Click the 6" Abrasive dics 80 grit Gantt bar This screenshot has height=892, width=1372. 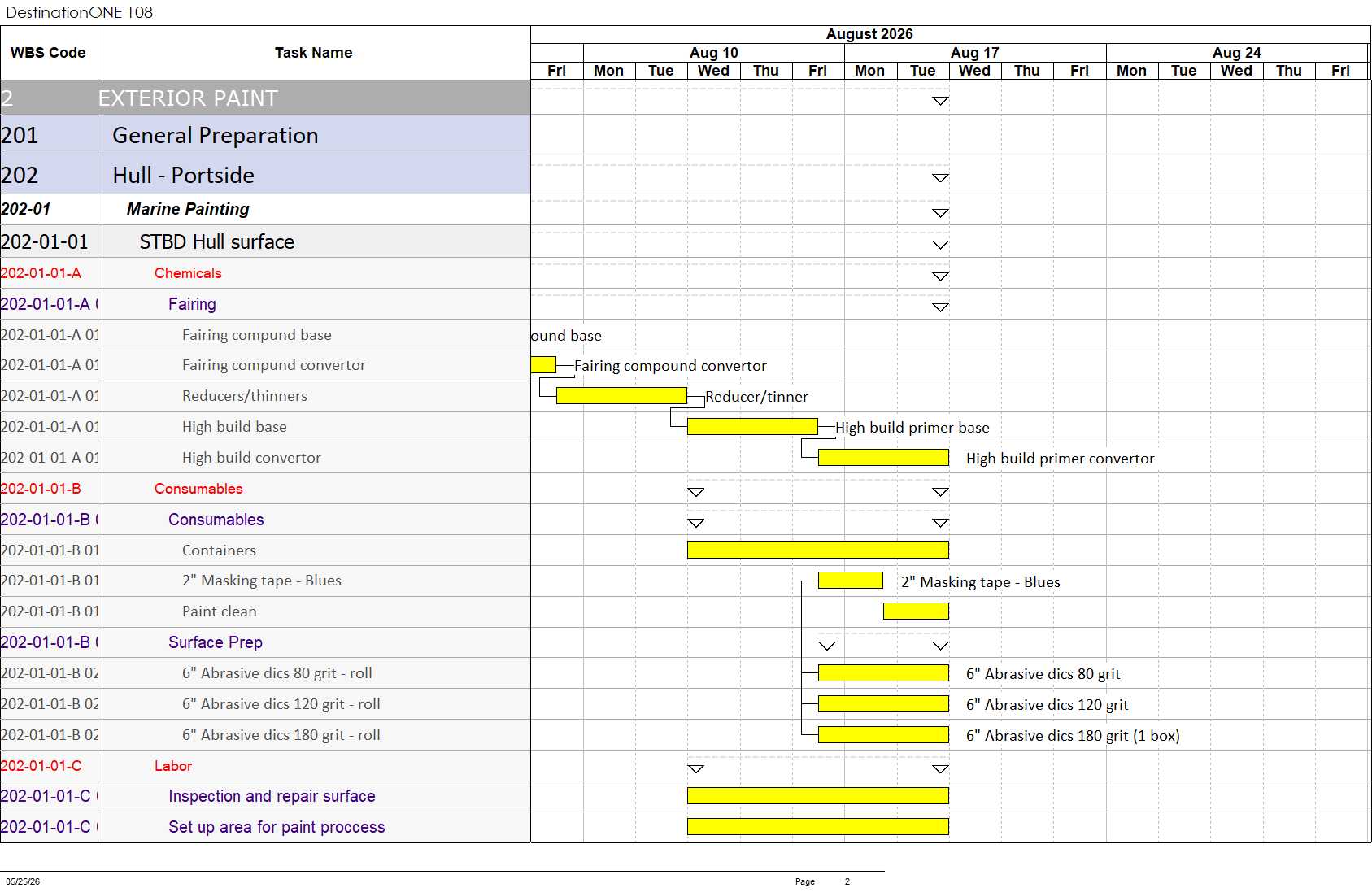coord(883,673)
